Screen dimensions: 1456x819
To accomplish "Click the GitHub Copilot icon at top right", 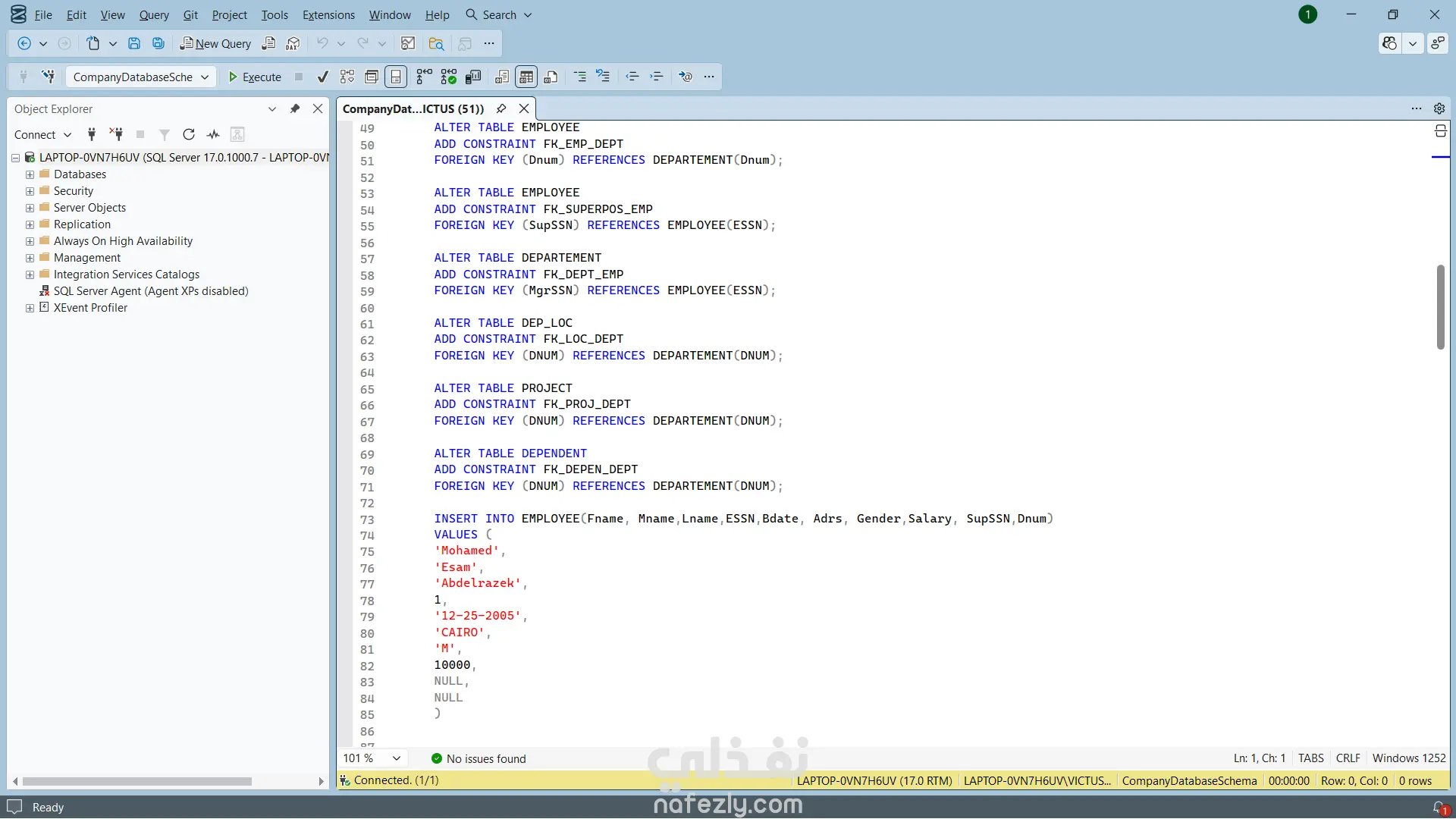I will (1389, 43).
